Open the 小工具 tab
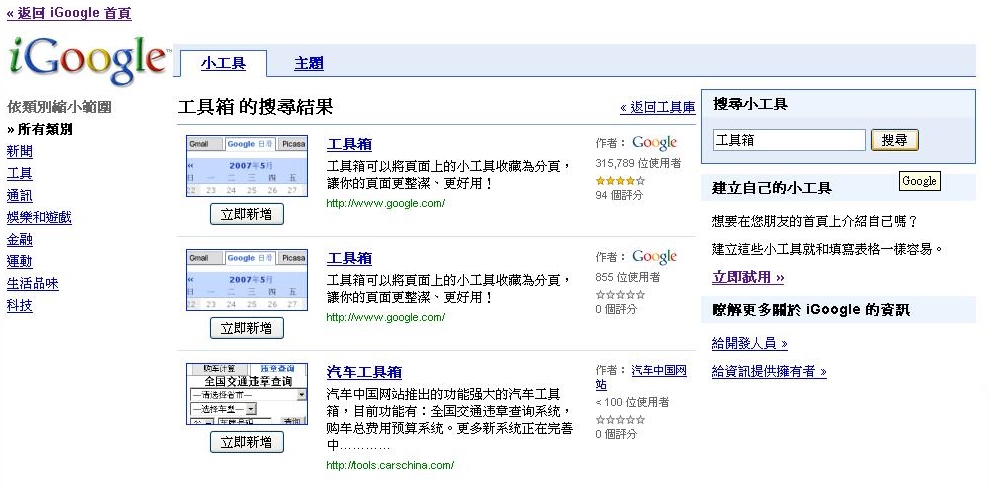The image size is (989, 488). (x=223, y=63)
